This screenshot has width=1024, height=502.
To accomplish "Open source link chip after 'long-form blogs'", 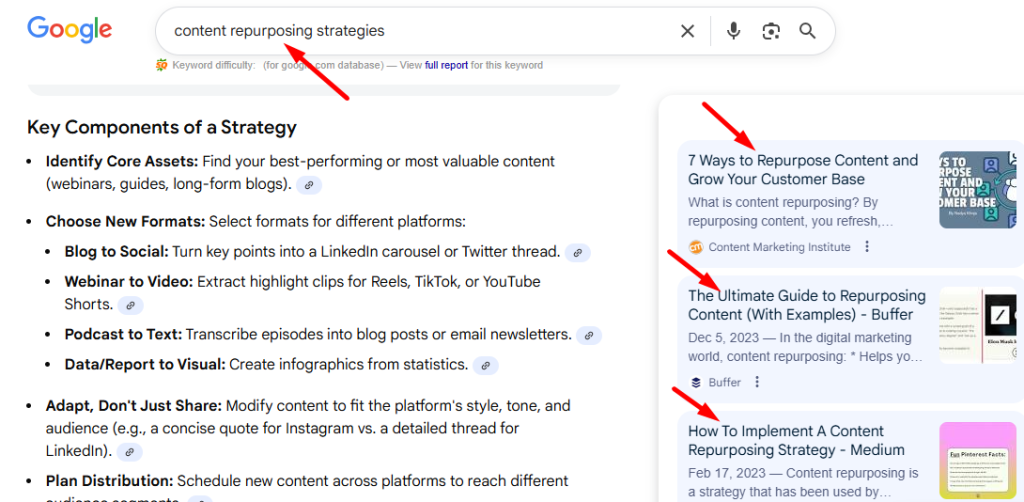I will (310, 185).
